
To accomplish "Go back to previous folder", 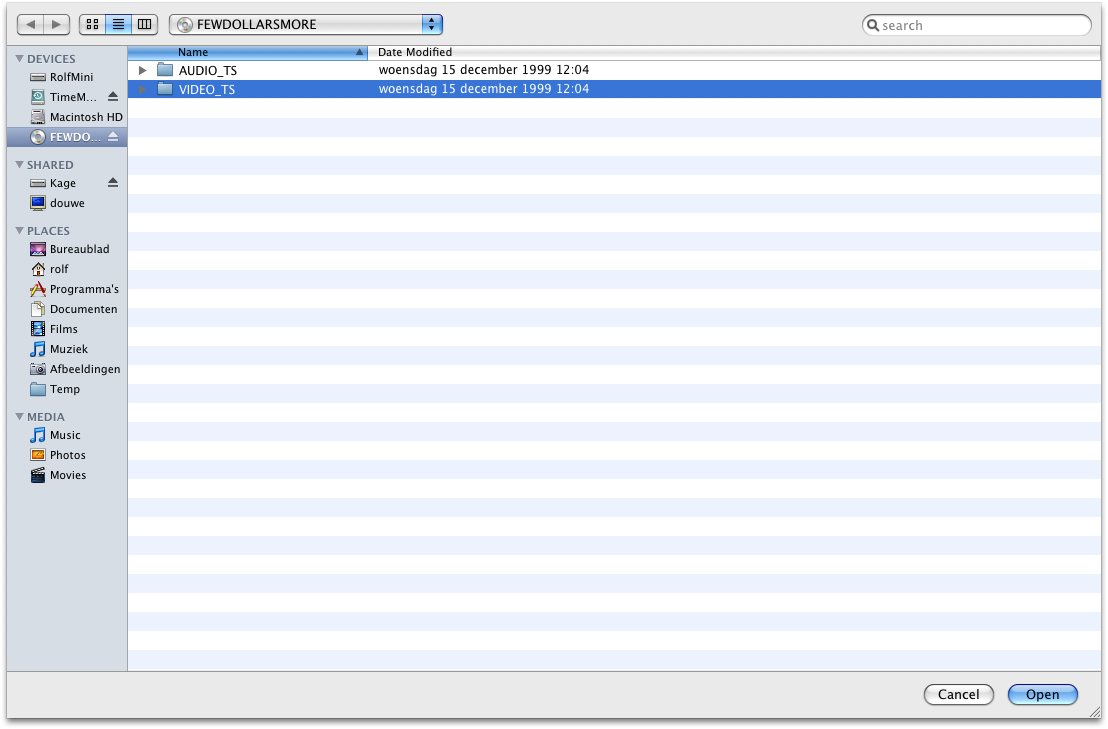I will click(x=31, y=24).
